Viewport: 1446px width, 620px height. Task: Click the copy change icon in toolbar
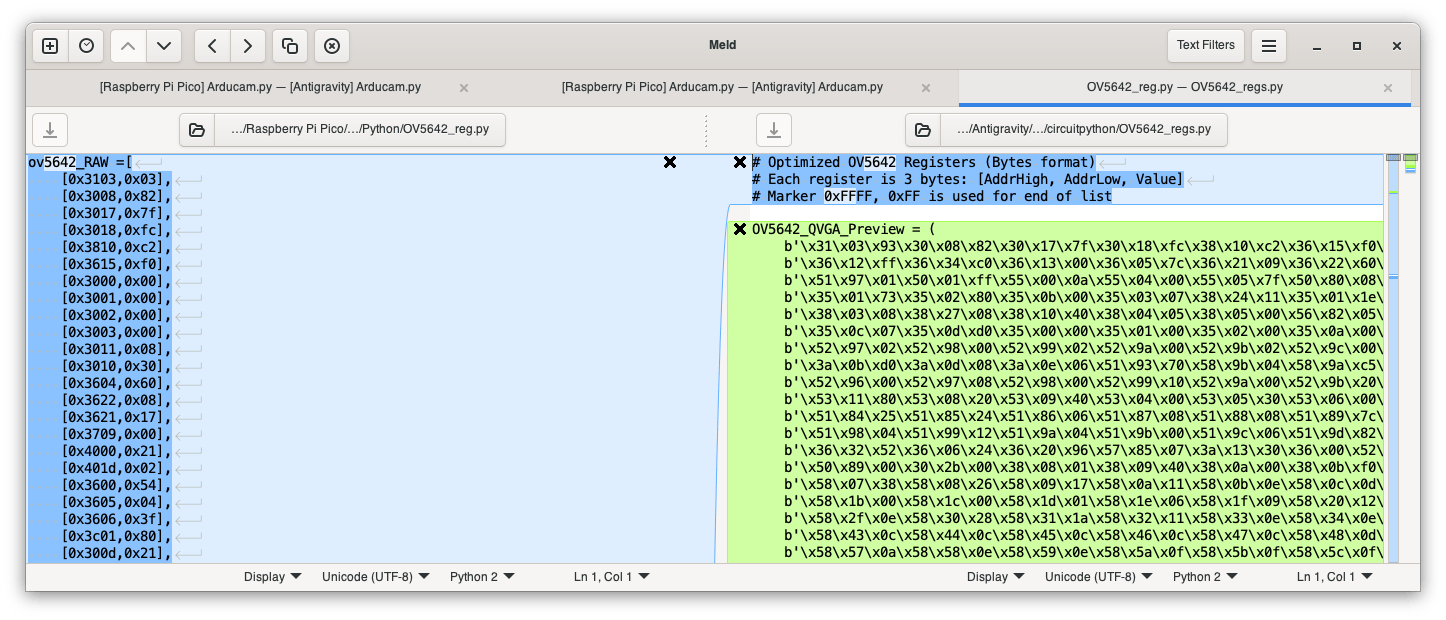click(x=290, y=46)
